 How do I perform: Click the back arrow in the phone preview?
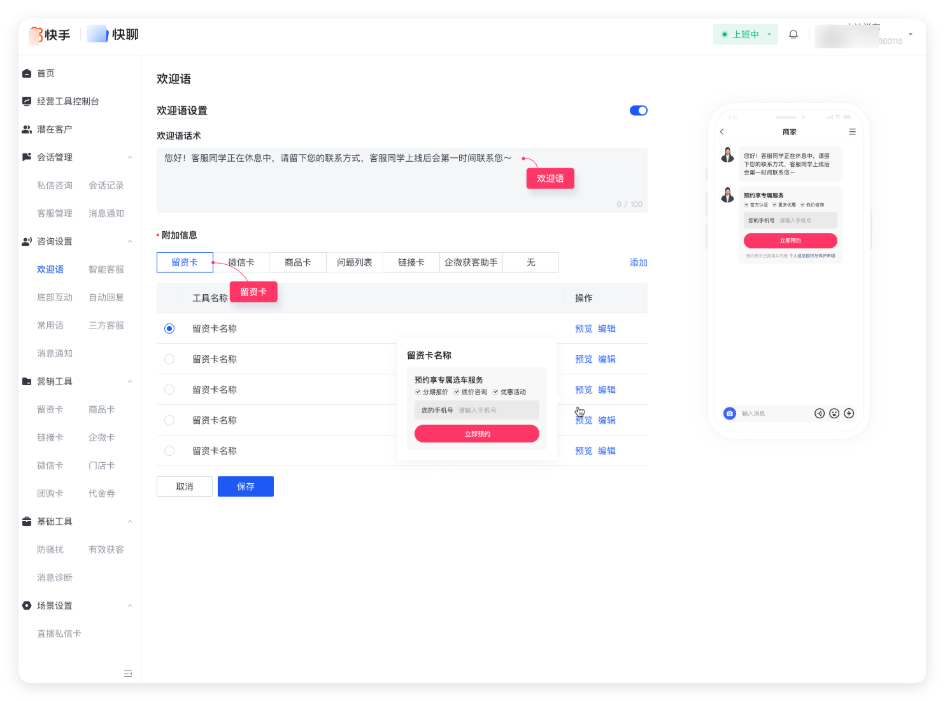tap(721, 131)
